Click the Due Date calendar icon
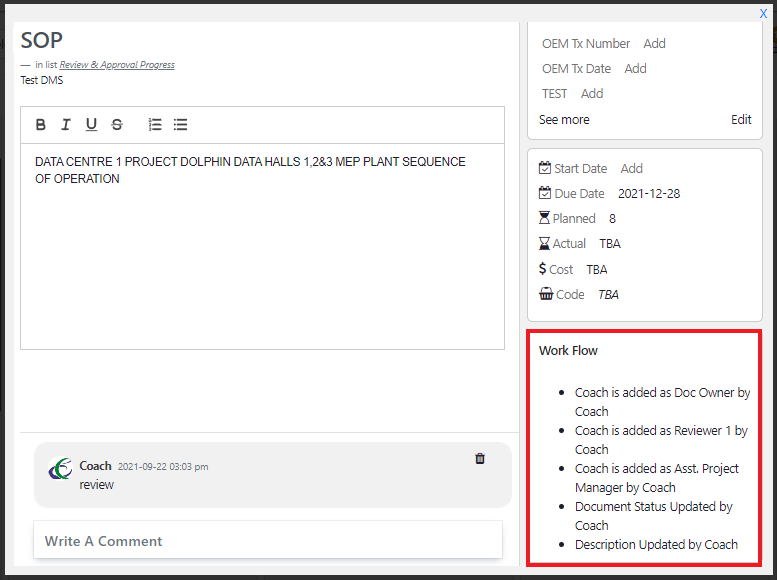The image size is (777, 580). pos(545,193)
